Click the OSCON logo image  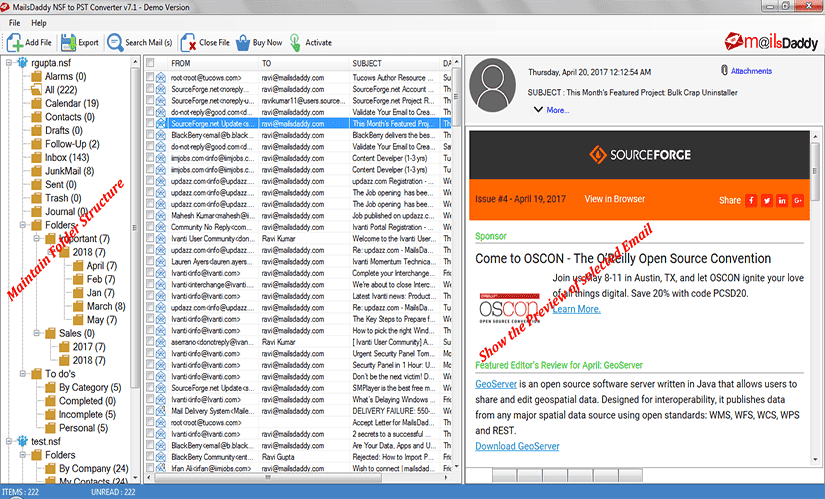click(x=509, y=308)
